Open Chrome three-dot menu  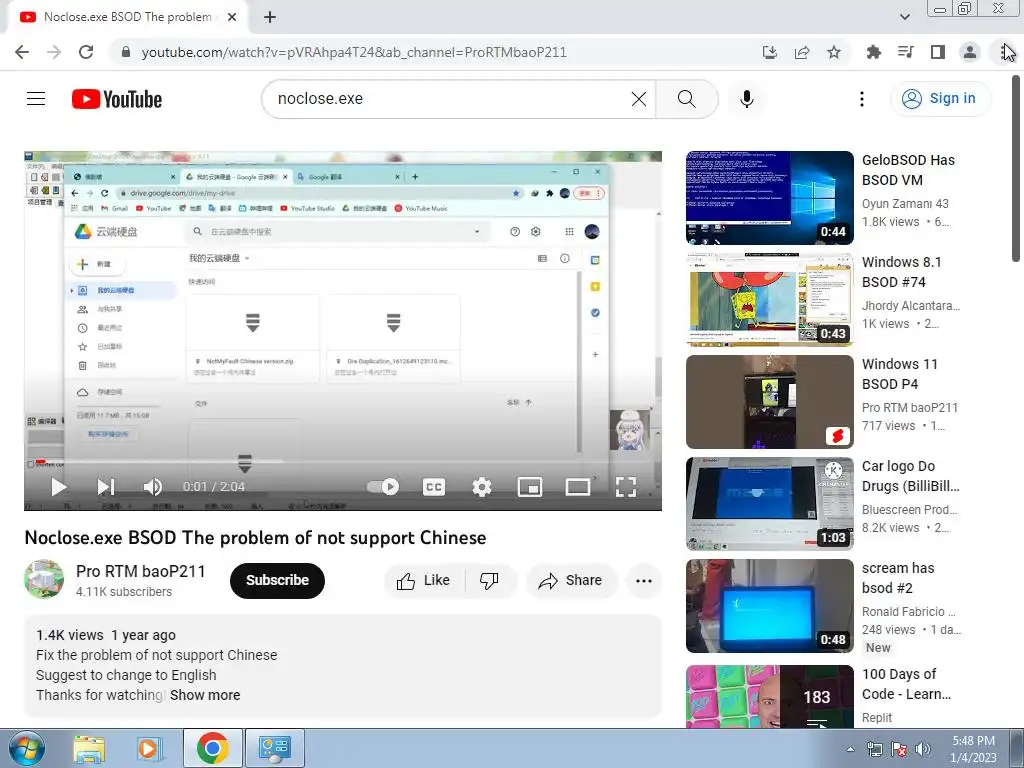(1004, 52)
